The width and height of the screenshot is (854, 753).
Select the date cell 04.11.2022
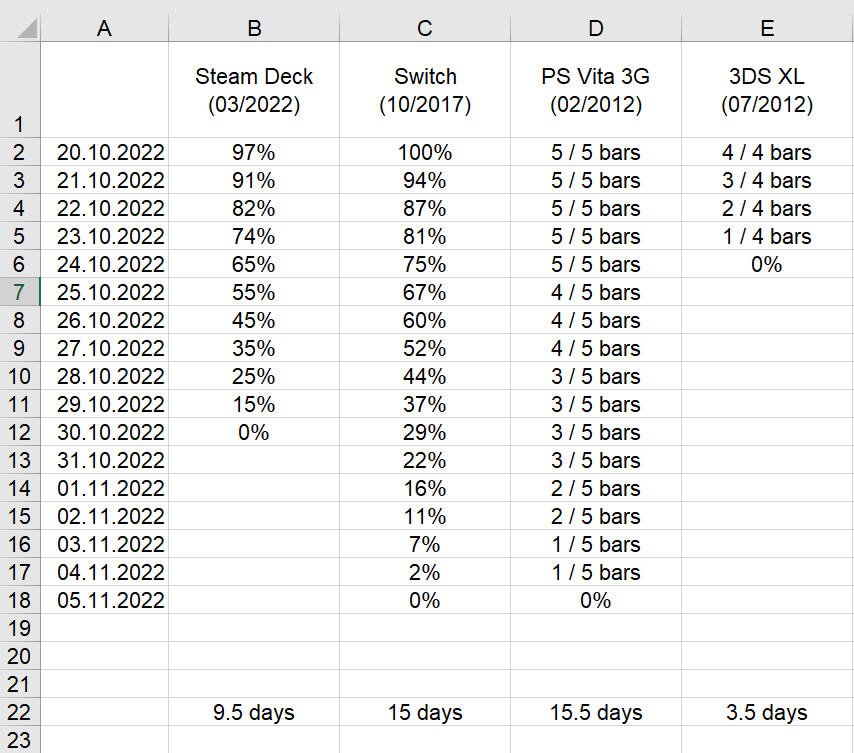[x=105, y=572]
